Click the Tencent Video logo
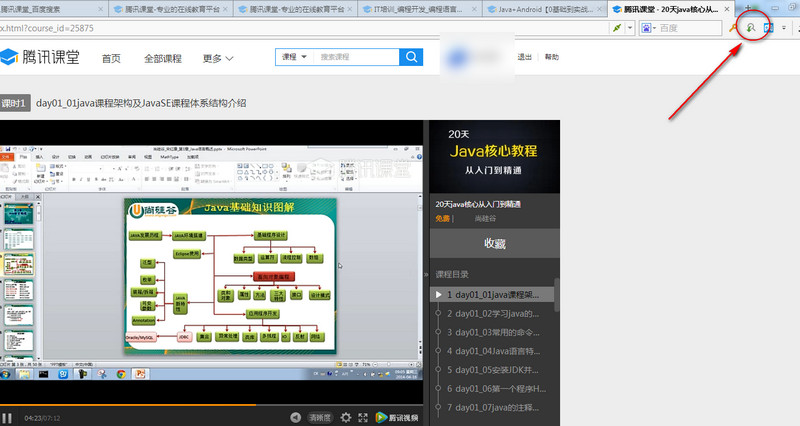Viewport: 800px width, 426px height. point(397,417)
